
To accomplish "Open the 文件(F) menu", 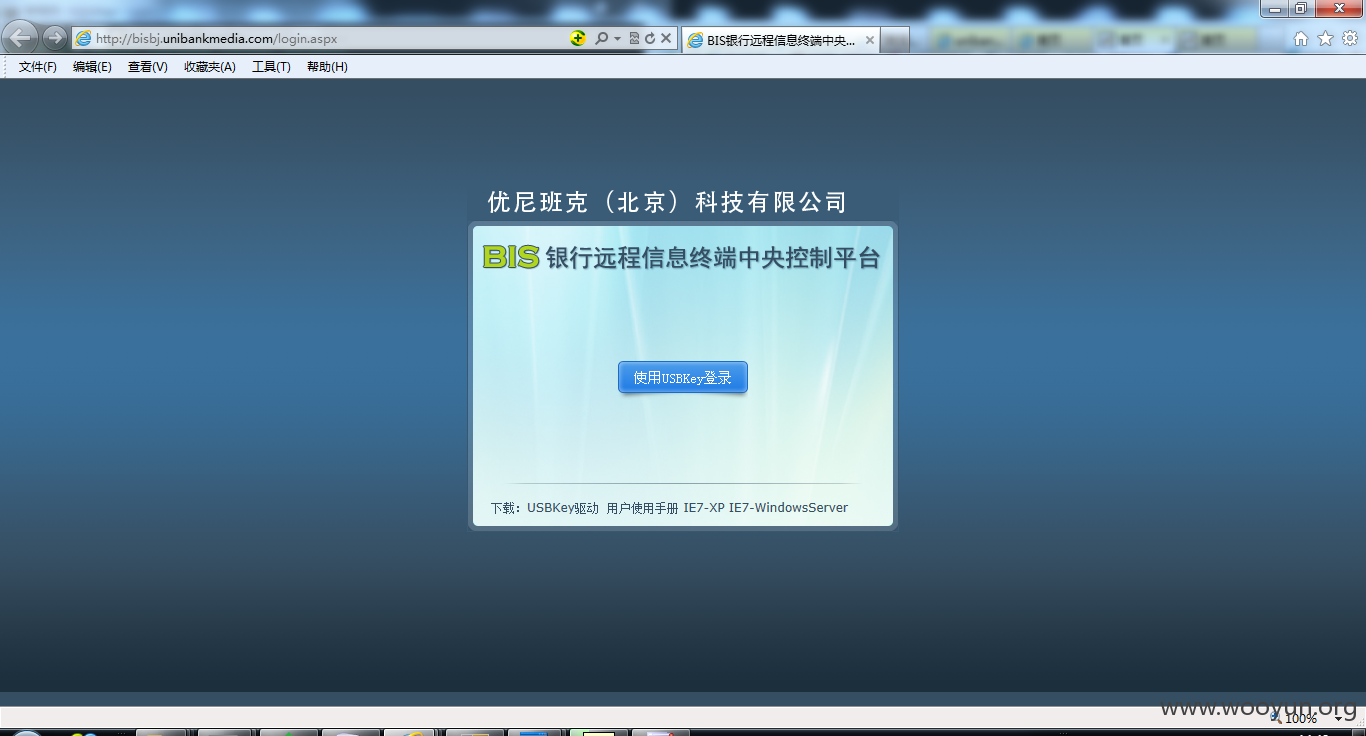I will tap(38, 67).
